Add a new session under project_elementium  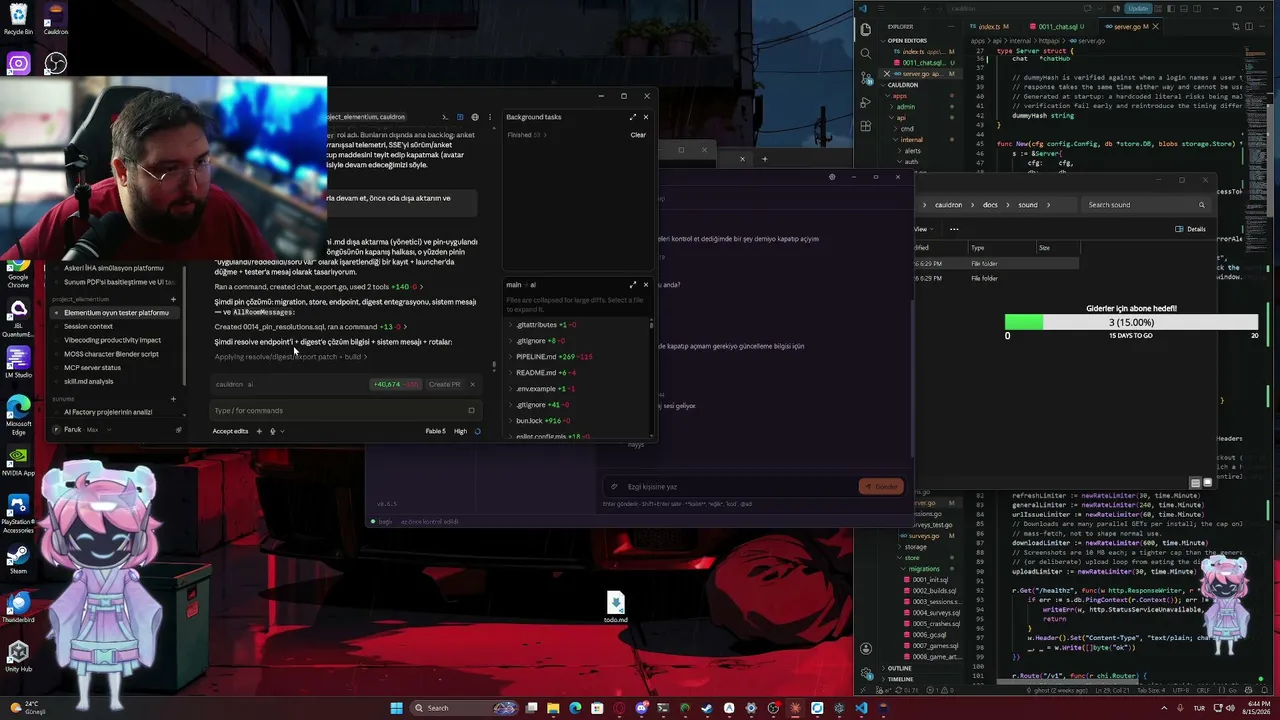(173, 299)
